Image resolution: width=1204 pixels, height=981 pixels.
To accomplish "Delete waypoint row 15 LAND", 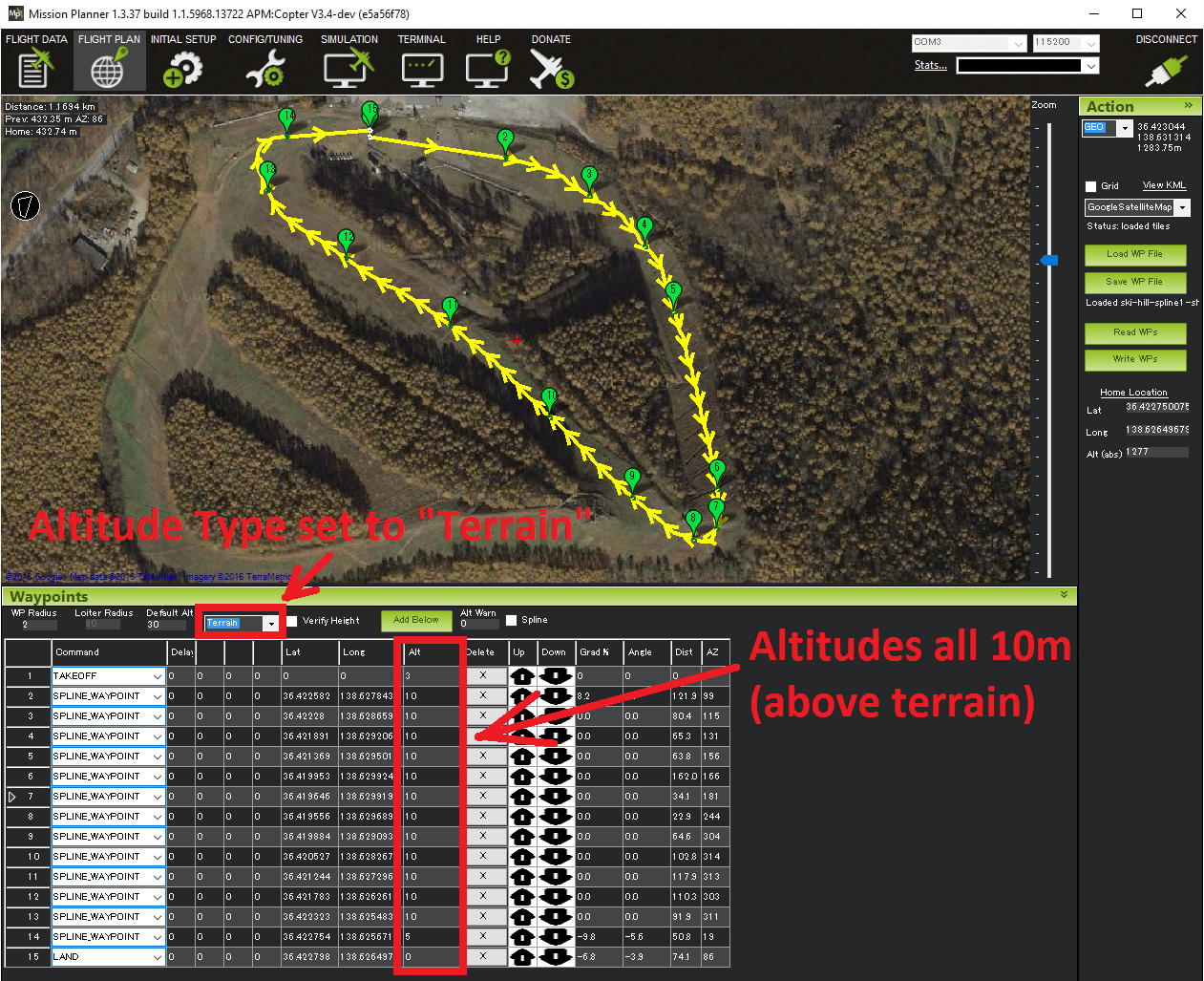I will point(483,956).
